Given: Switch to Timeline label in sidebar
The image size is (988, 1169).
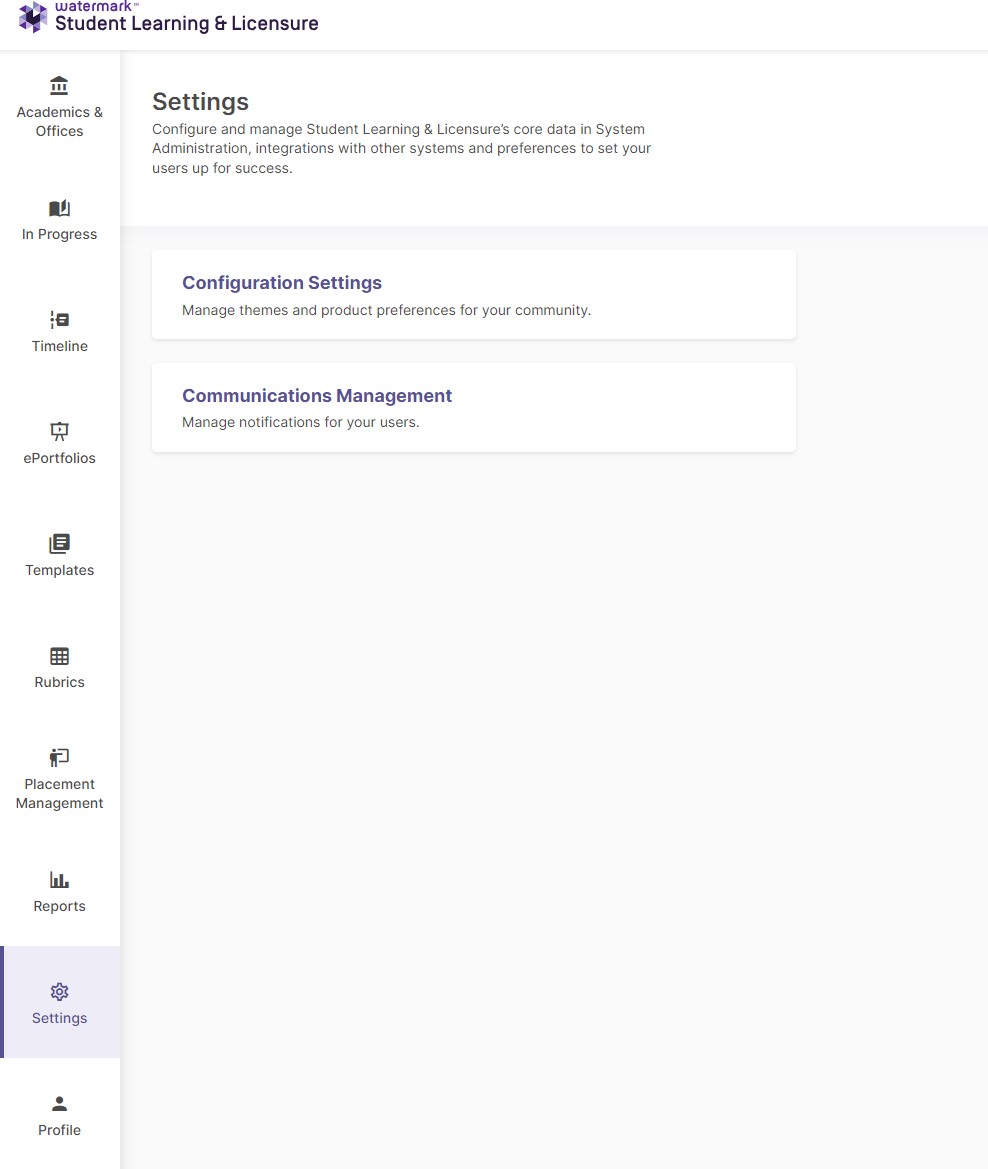Looking at the screenshot, I should 60,346.
